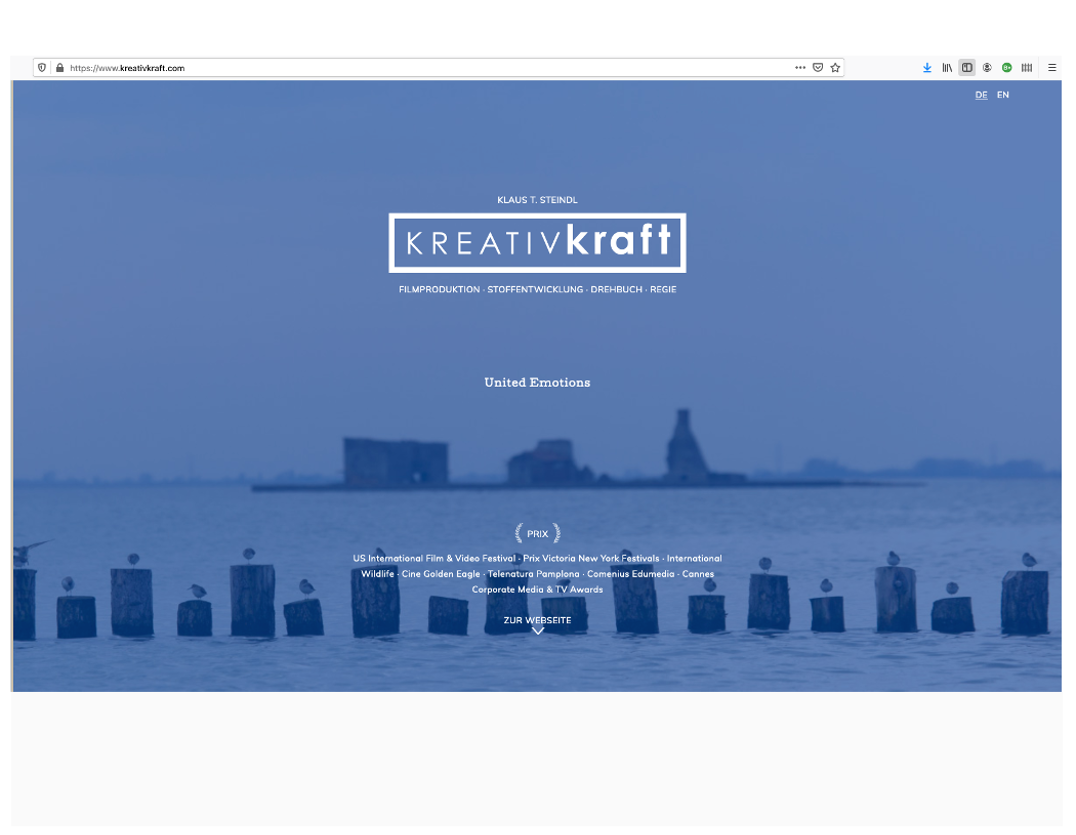Open the tracking protection shield icon

point(42,68)
